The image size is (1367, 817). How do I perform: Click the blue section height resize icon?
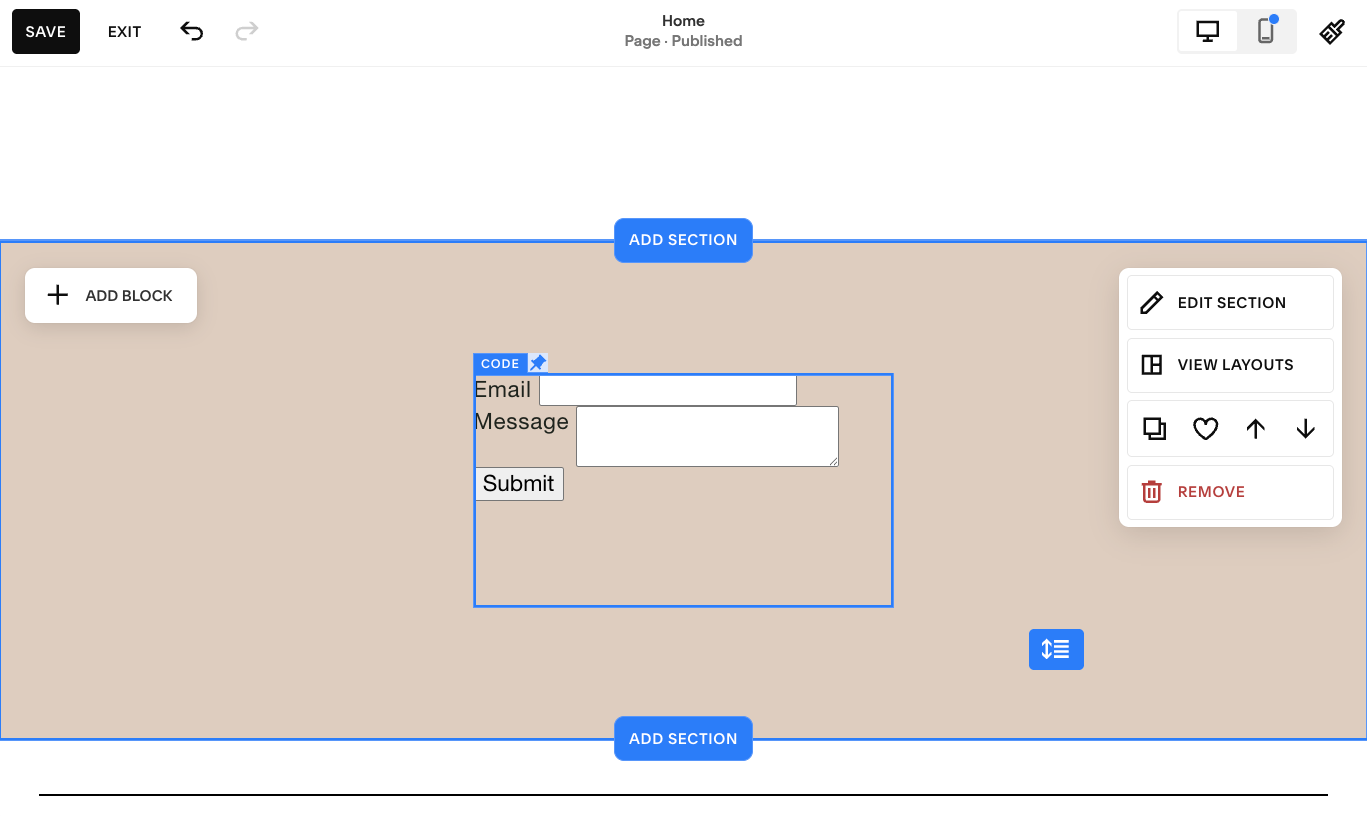1056,649
